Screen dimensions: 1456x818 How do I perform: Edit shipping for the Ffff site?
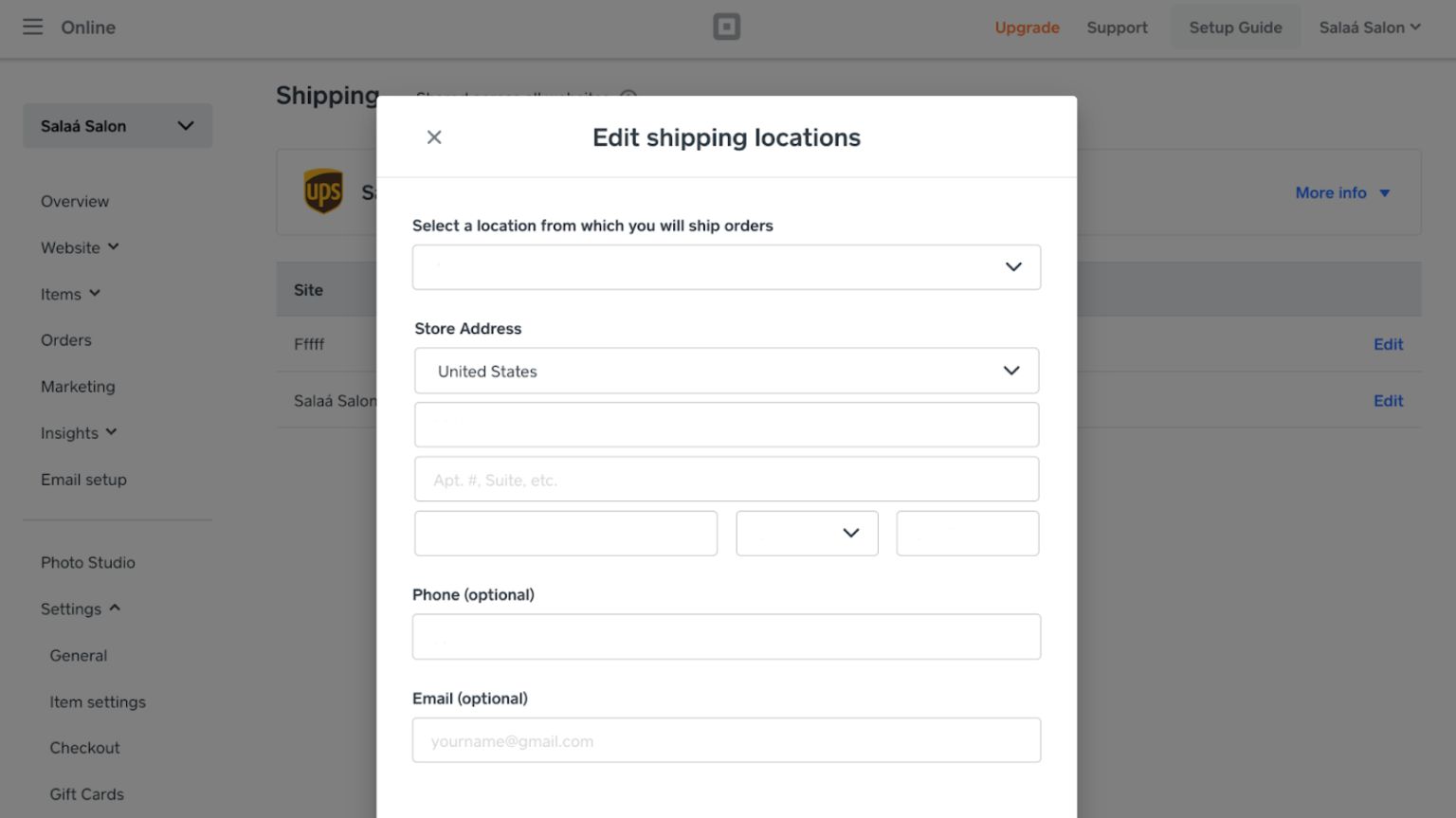point(1388,344)
